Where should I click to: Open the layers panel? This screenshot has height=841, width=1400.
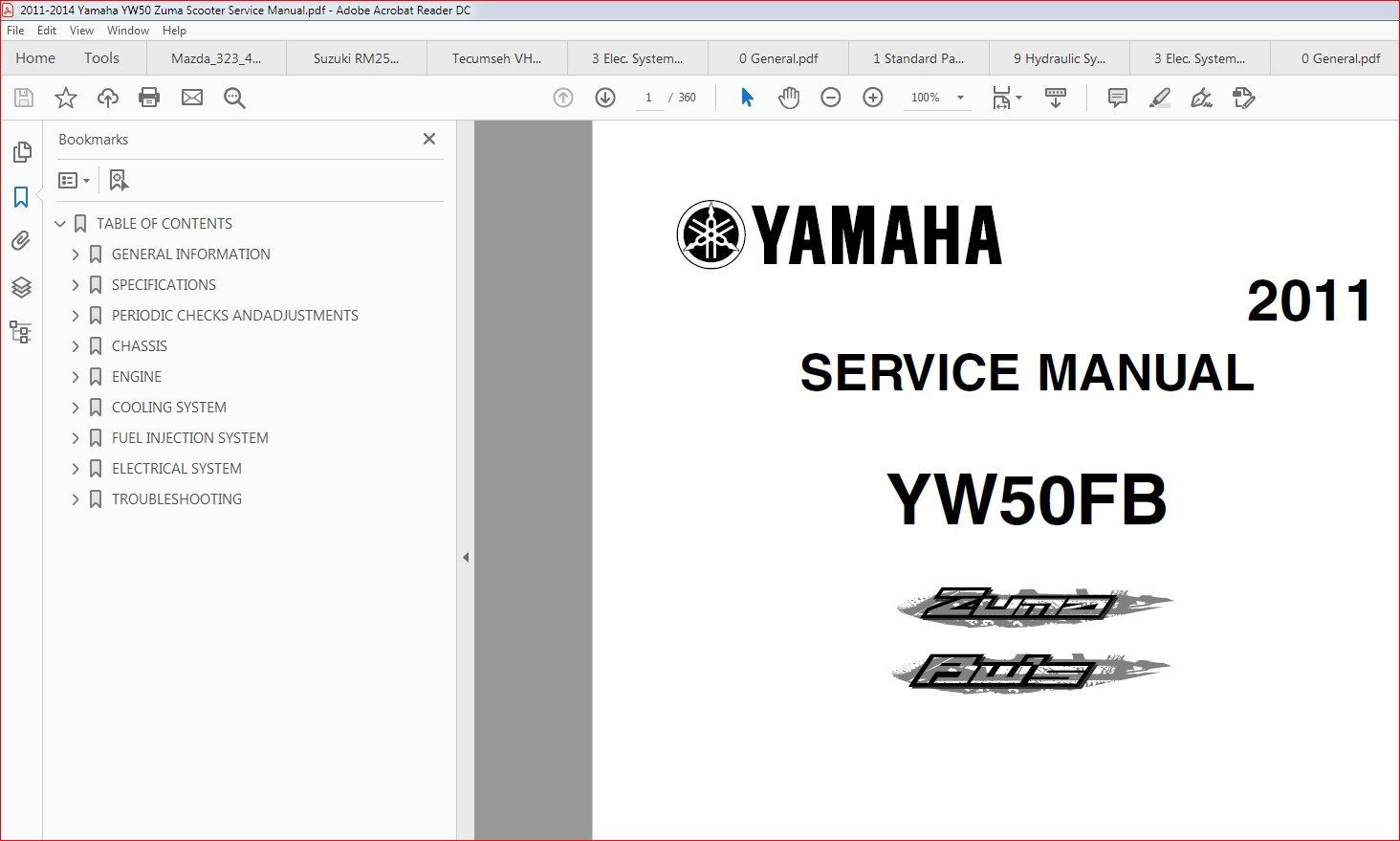click(x=21, y=287)
